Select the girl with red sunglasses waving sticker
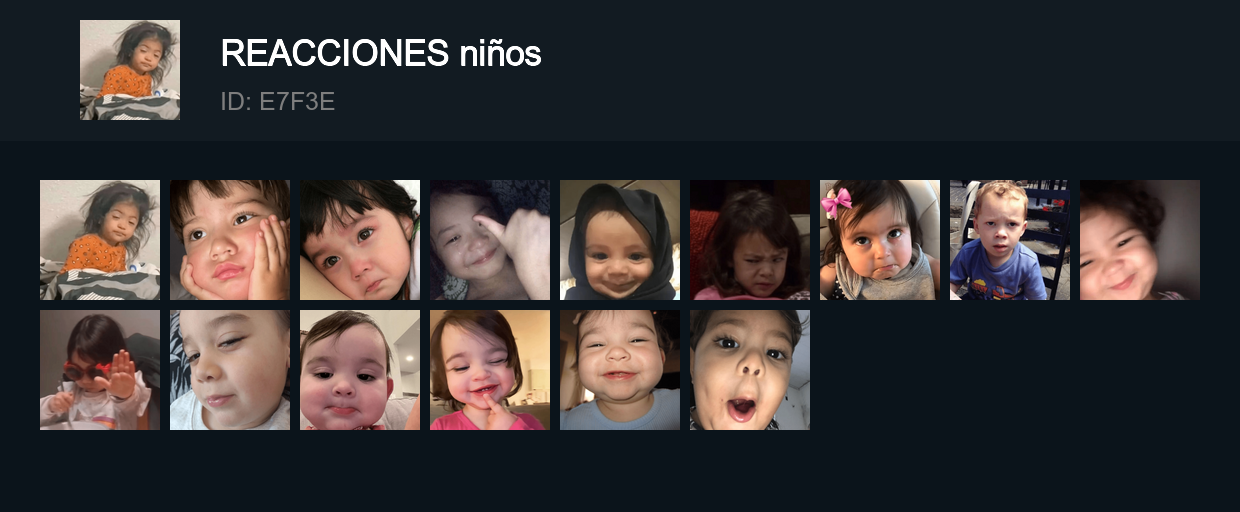This screenshot has width=1240, height=512. click(100, 370)
